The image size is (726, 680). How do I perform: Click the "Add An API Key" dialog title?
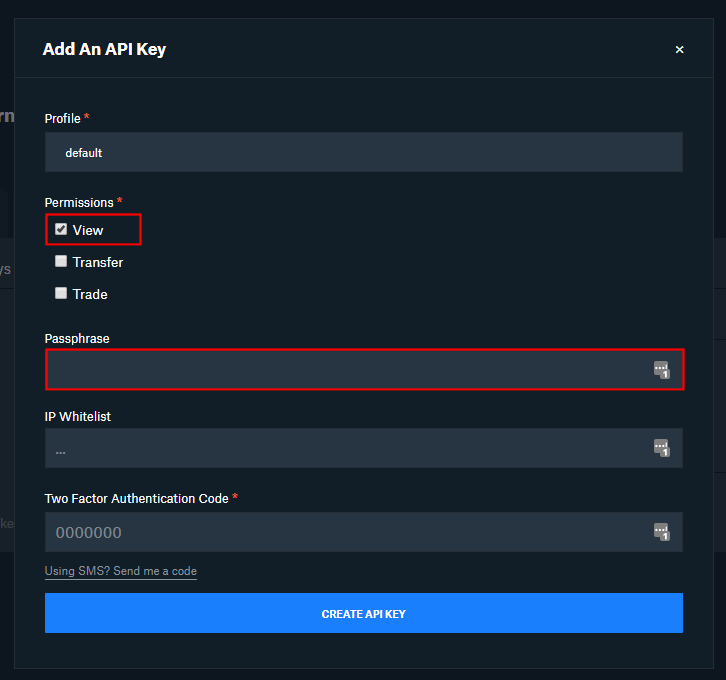(x=104, y=49)
